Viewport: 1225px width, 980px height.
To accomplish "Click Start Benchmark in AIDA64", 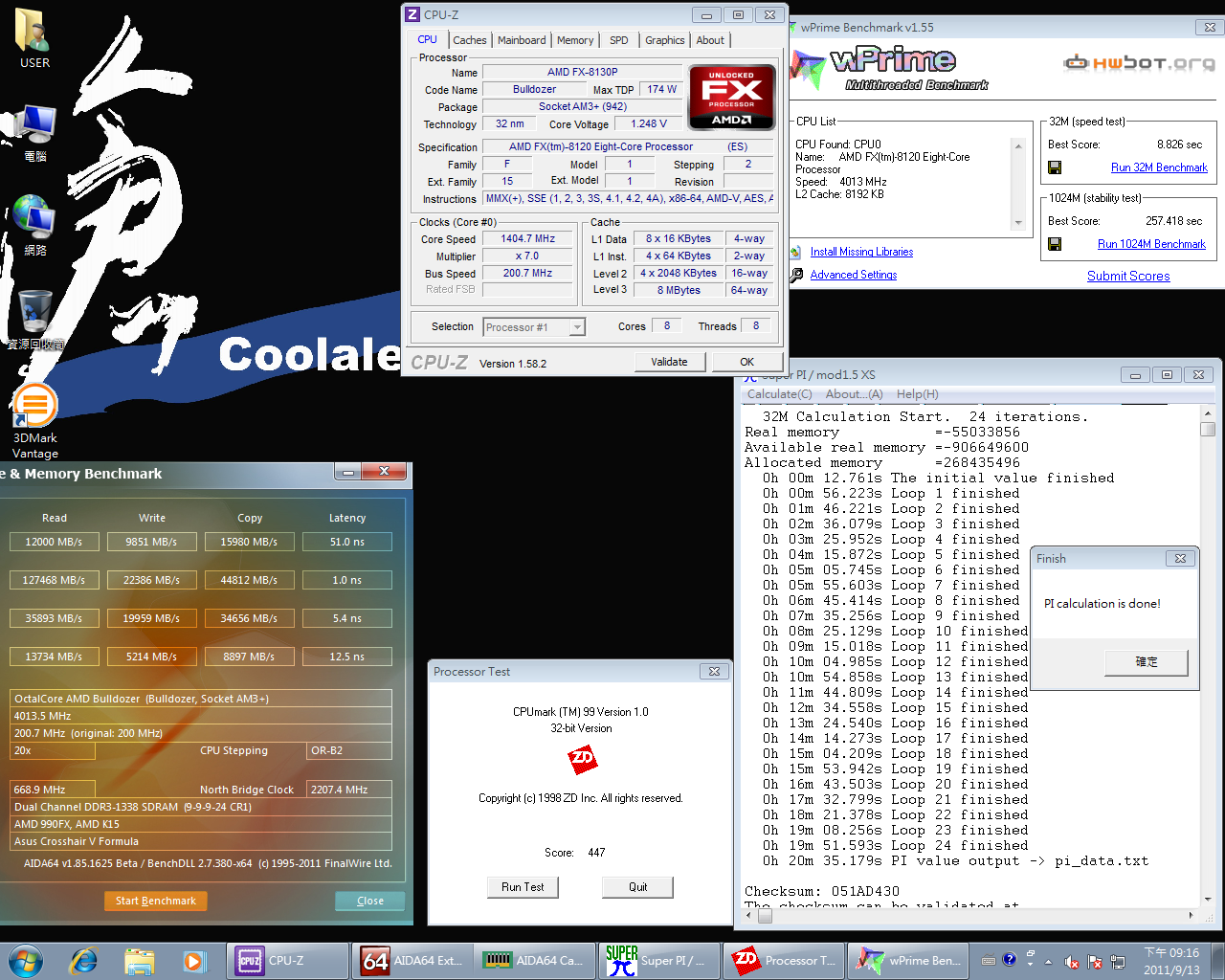I will (x=156, y=901).
